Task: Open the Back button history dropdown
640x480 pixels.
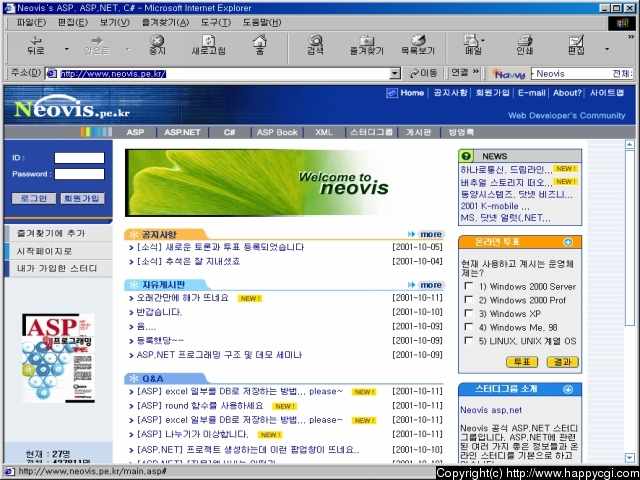Action: pyautogui.click(x=67, y=49)
